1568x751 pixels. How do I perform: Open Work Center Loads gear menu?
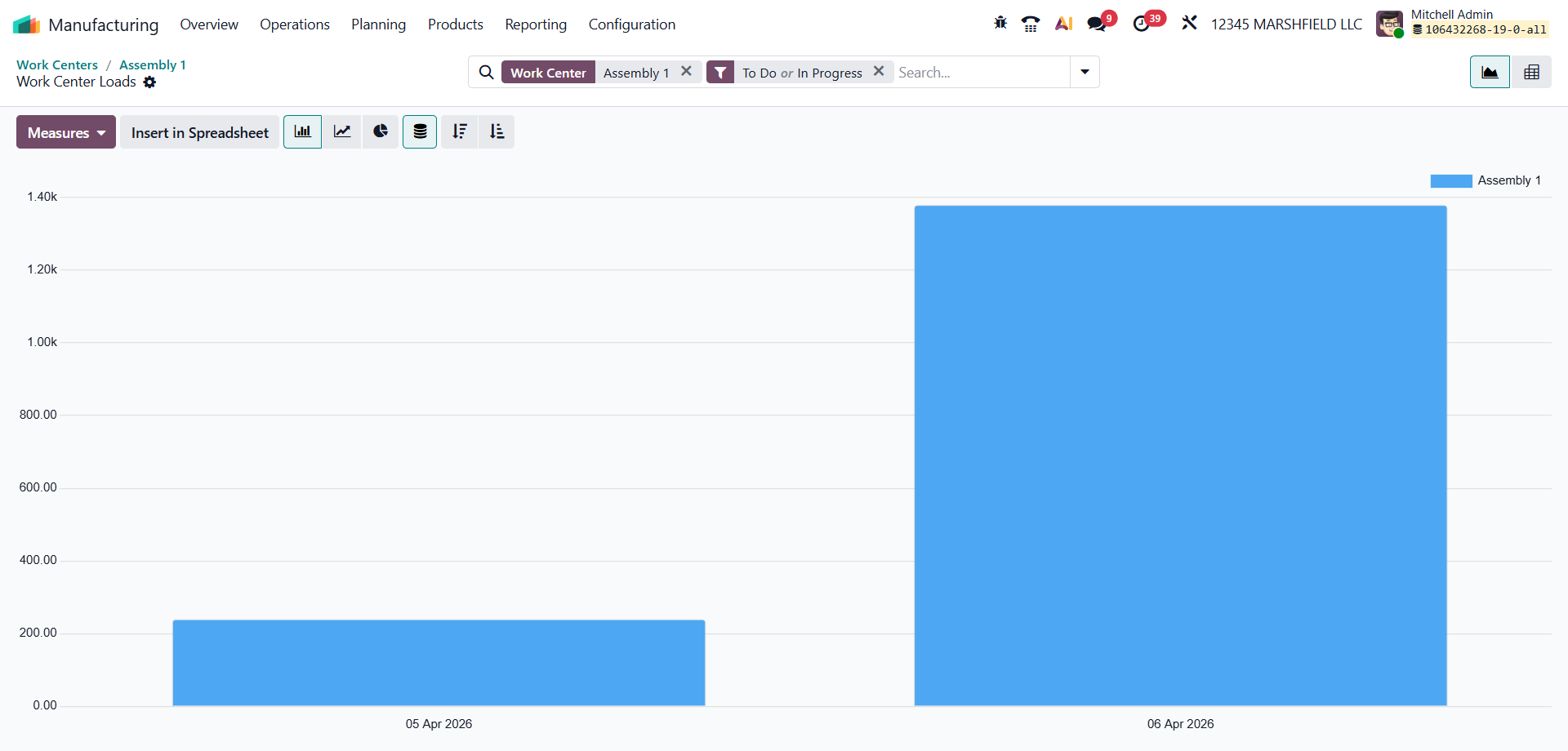click(x=149, y=82)
